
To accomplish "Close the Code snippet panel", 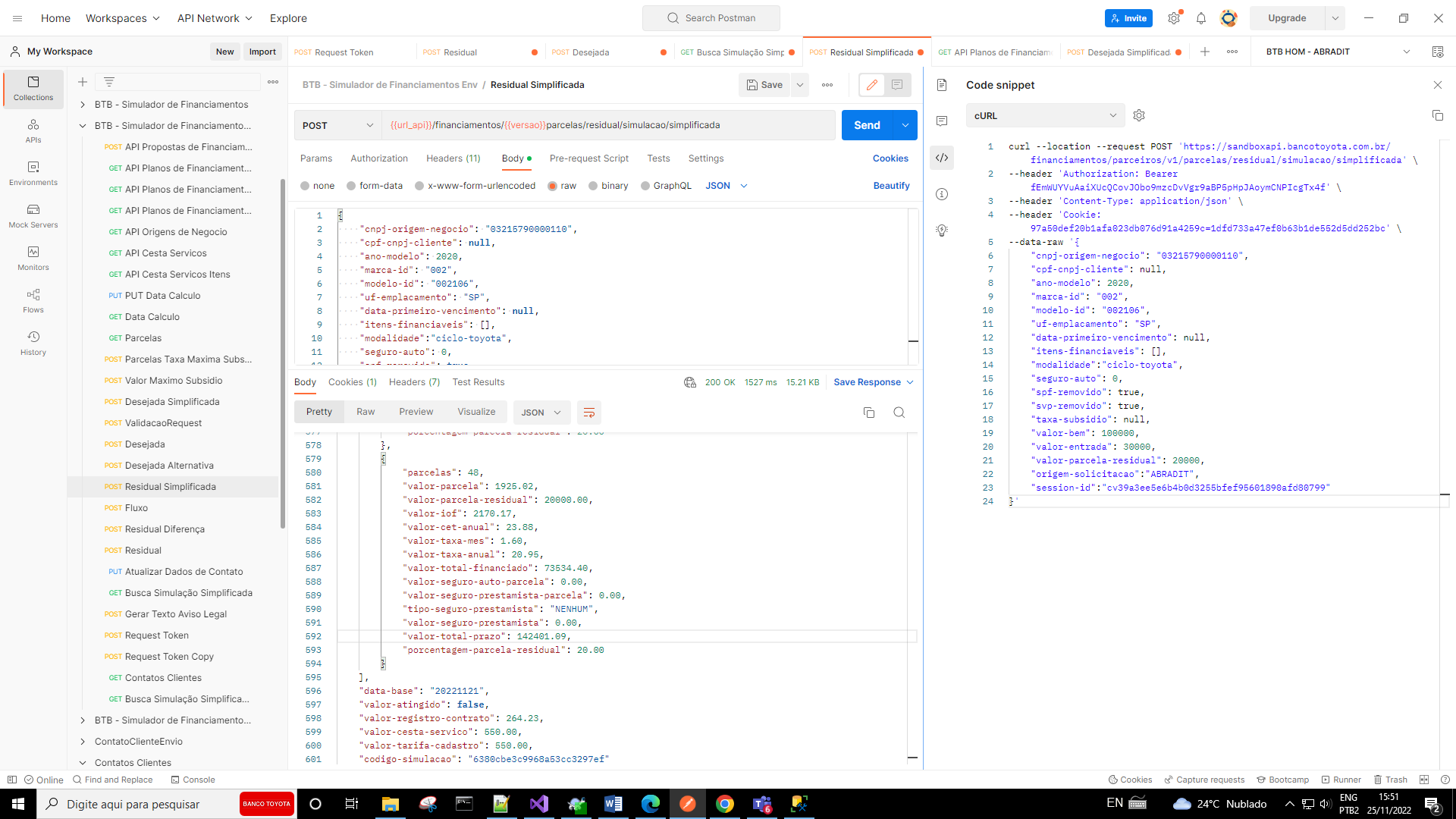I will point(1437,85).
